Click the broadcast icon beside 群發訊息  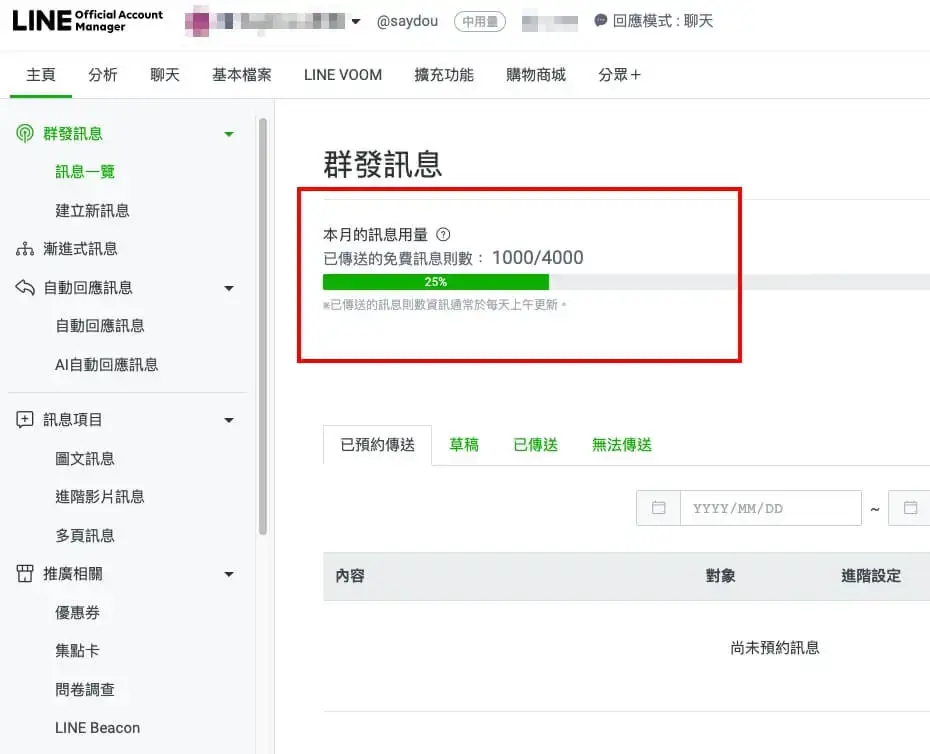(x=25, y=134)
